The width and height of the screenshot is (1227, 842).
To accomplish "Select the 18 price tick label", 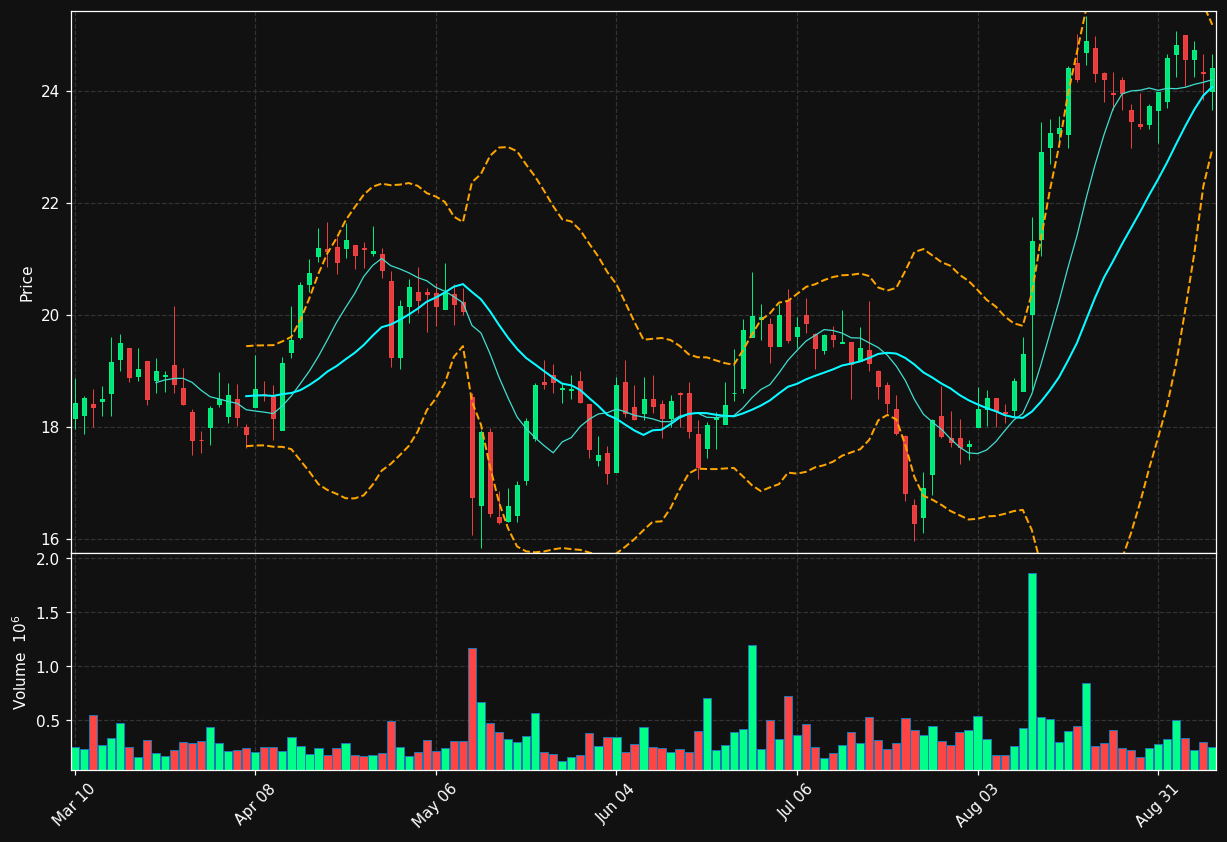I will tap(49, 428).
